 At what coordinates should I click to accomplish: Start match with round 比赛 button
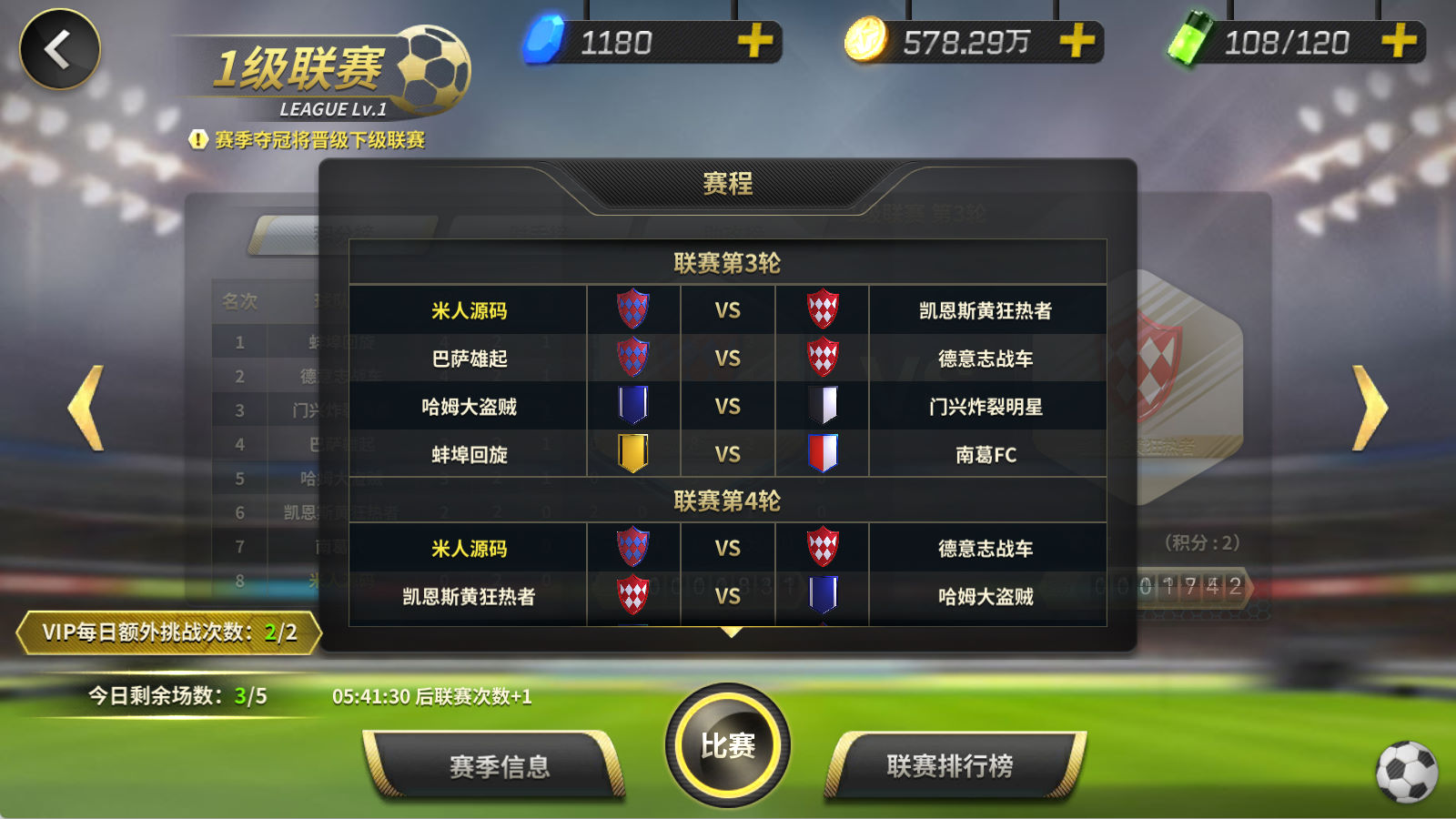pos(728,745)
